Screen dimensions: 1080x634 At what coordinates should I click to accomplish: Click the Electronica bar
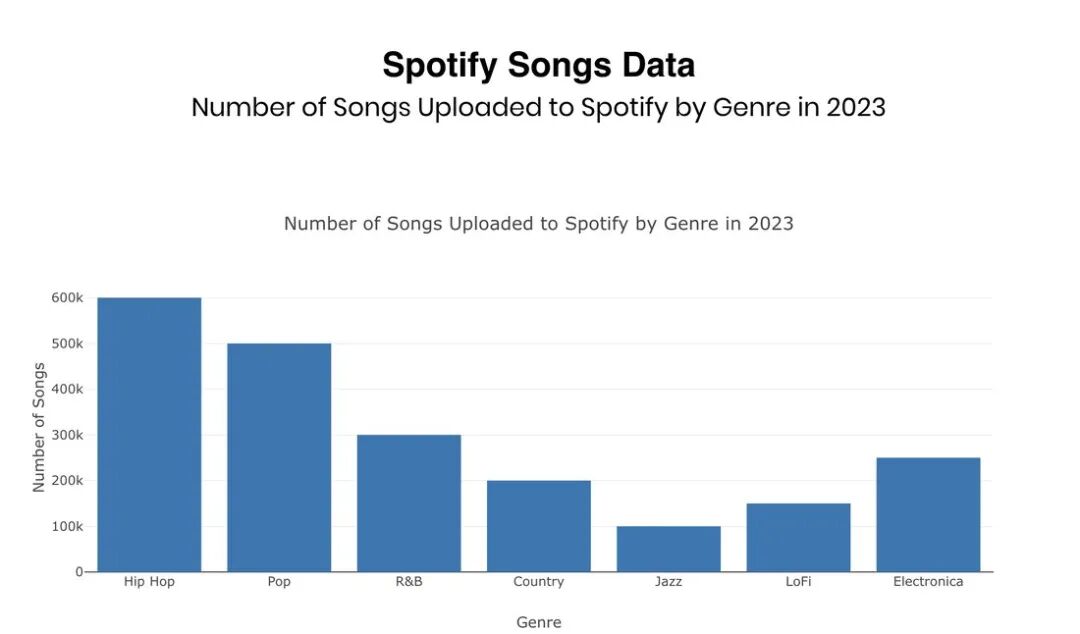click(928, 514)
